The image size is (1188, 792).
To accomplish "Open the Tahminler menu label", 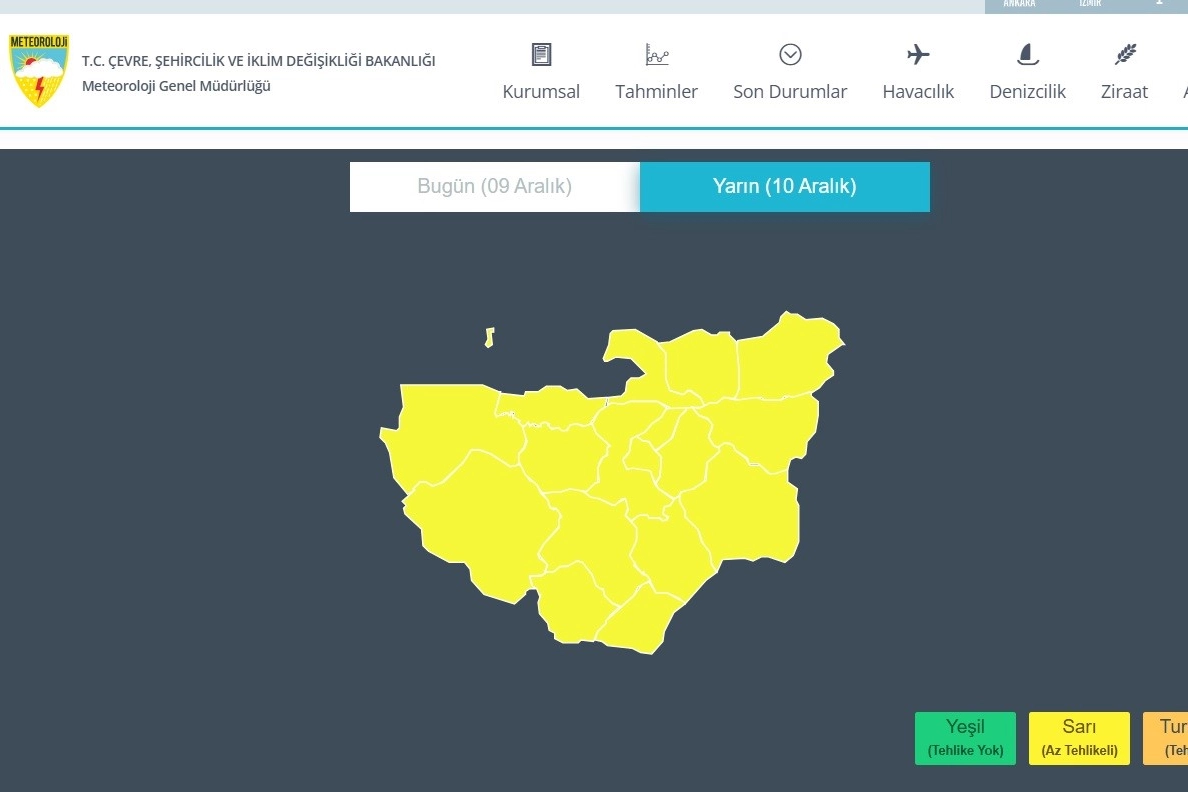I will (657, 92).
